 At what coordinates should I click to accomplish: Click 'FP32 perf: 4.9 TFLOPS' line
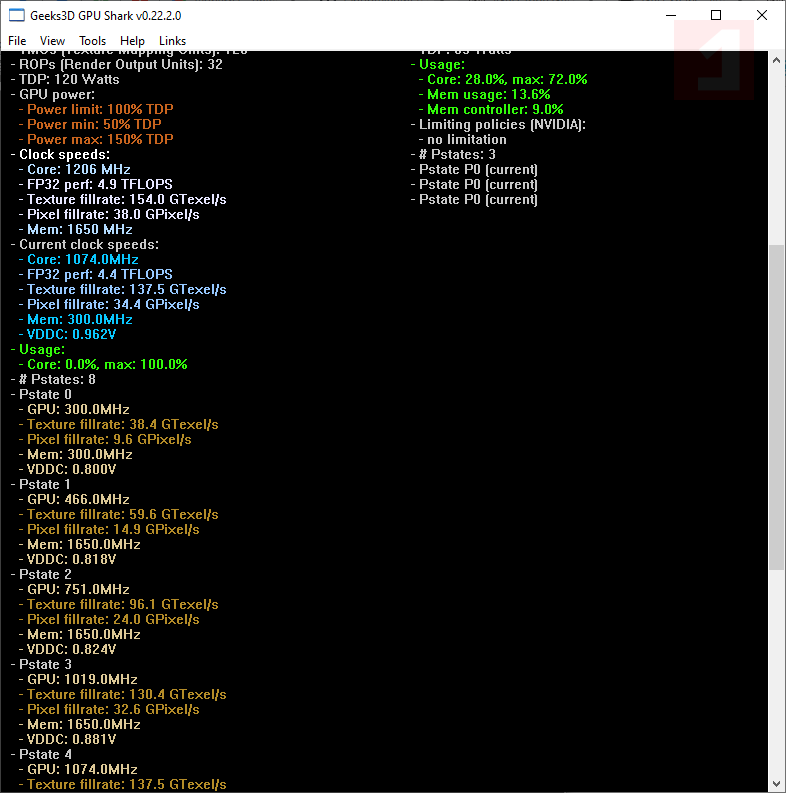[96, 185]
